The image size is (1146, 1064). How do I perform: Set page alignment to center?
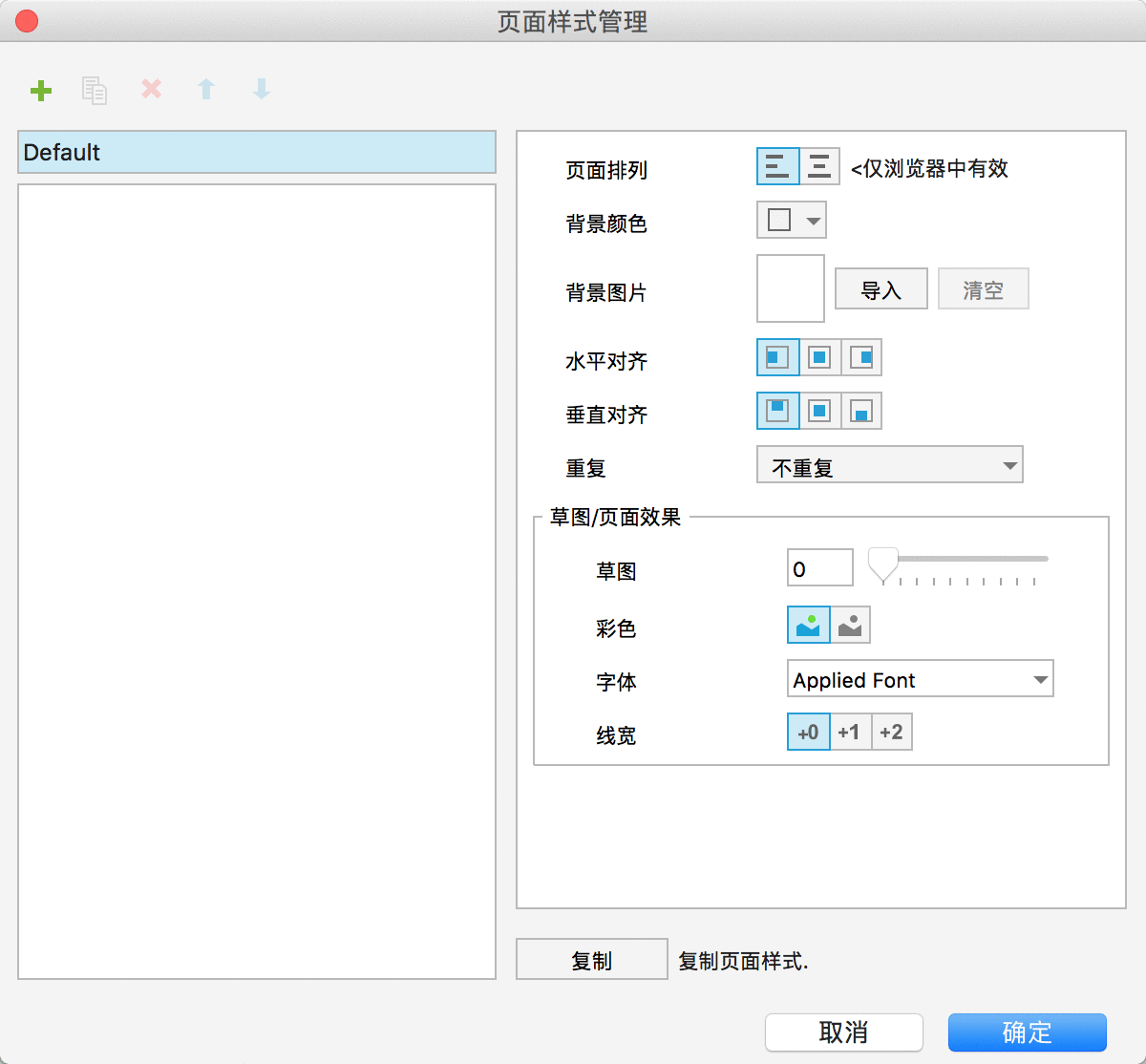[x=819, y=166]
